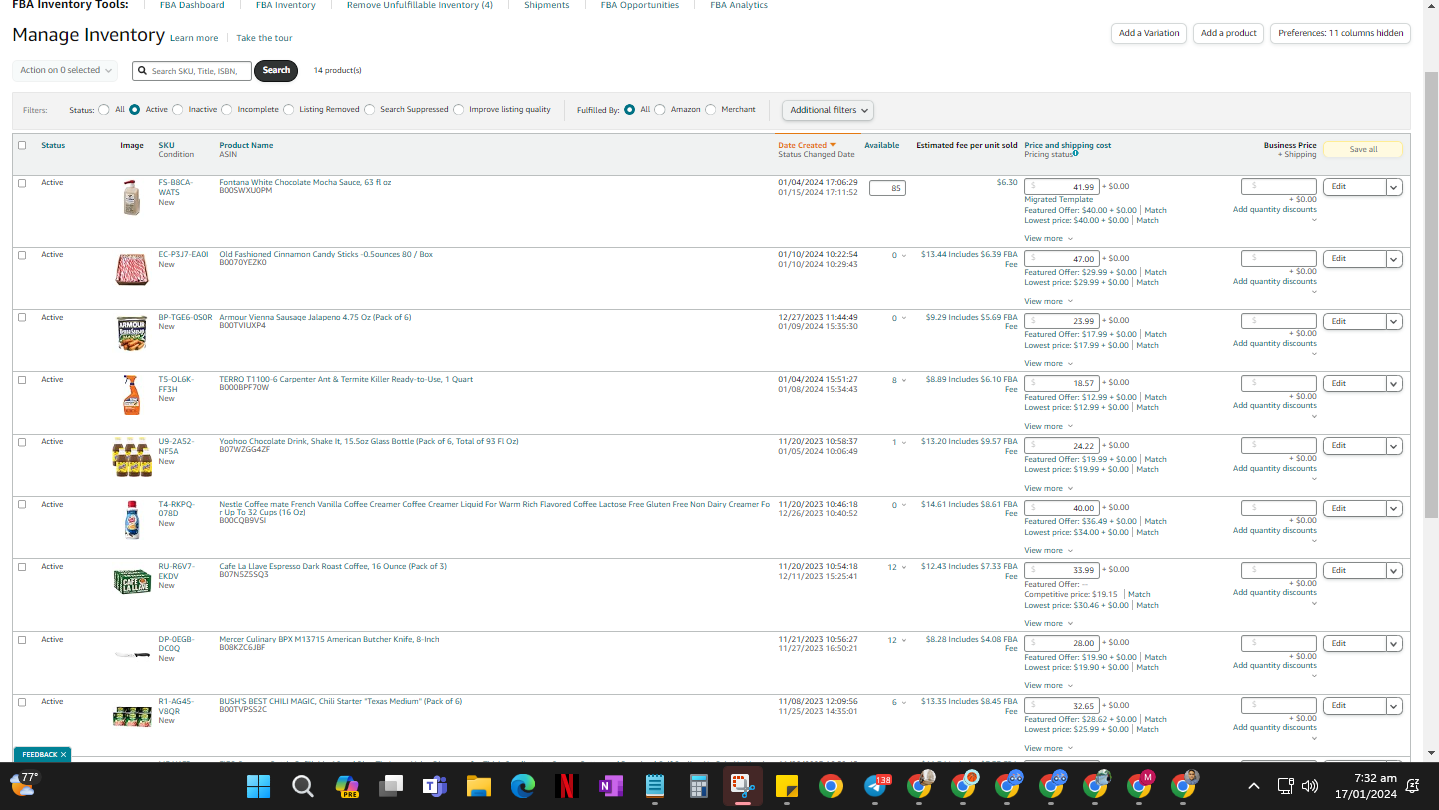1439x810 pixels.
Task: Open the Fontana Mocha Sauce product thumbnail
Action: click(x=131, y=197)
